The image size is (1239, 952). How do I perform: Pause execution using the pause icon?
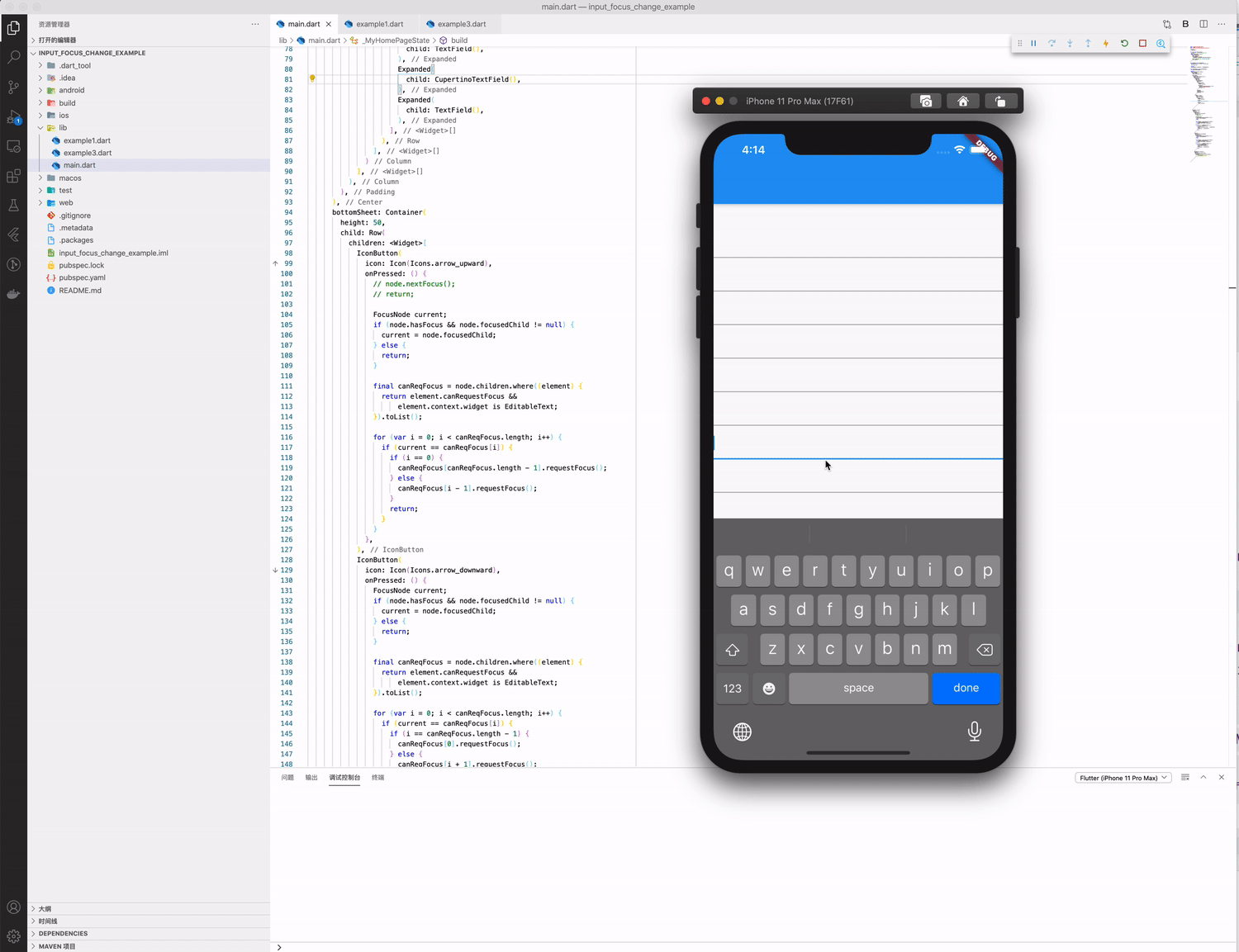click(x=1033, y=43)
